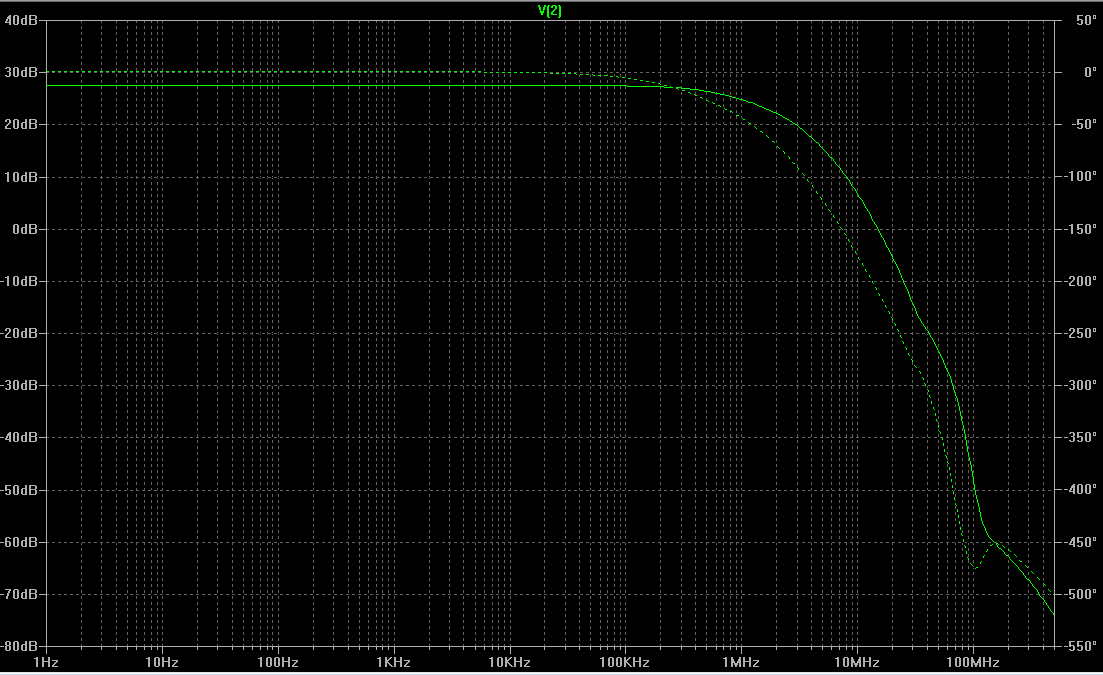
Task: Click the 20dB label on left axis
Action: click(21, 124)
